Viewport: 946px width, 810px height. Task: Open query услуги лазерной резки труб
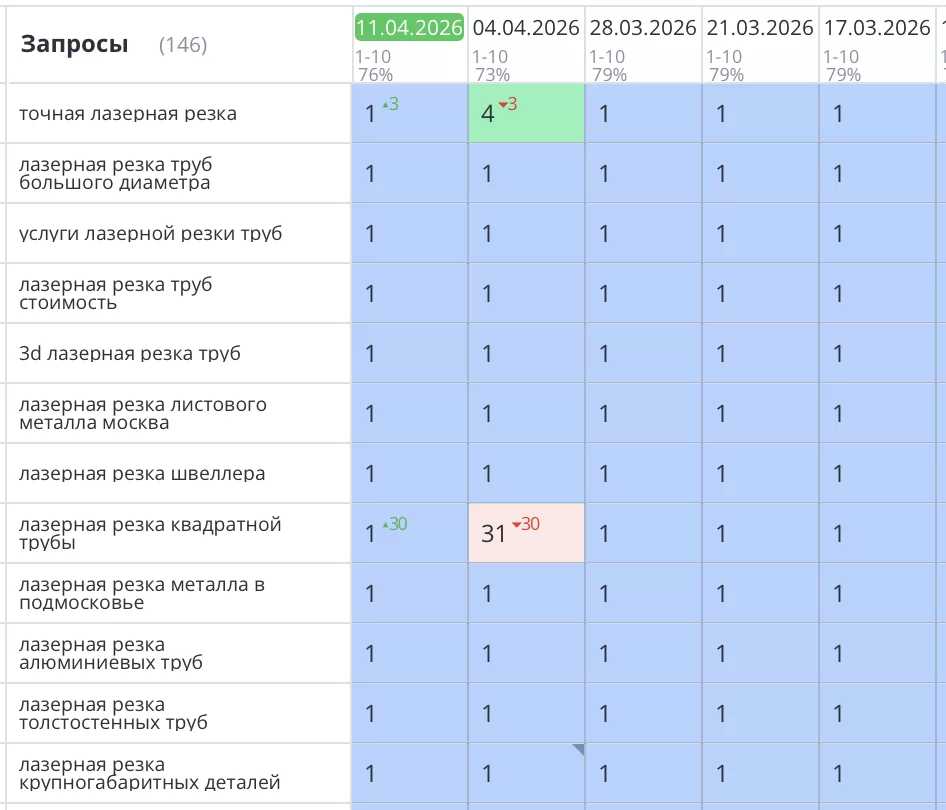tap(150, 234)
